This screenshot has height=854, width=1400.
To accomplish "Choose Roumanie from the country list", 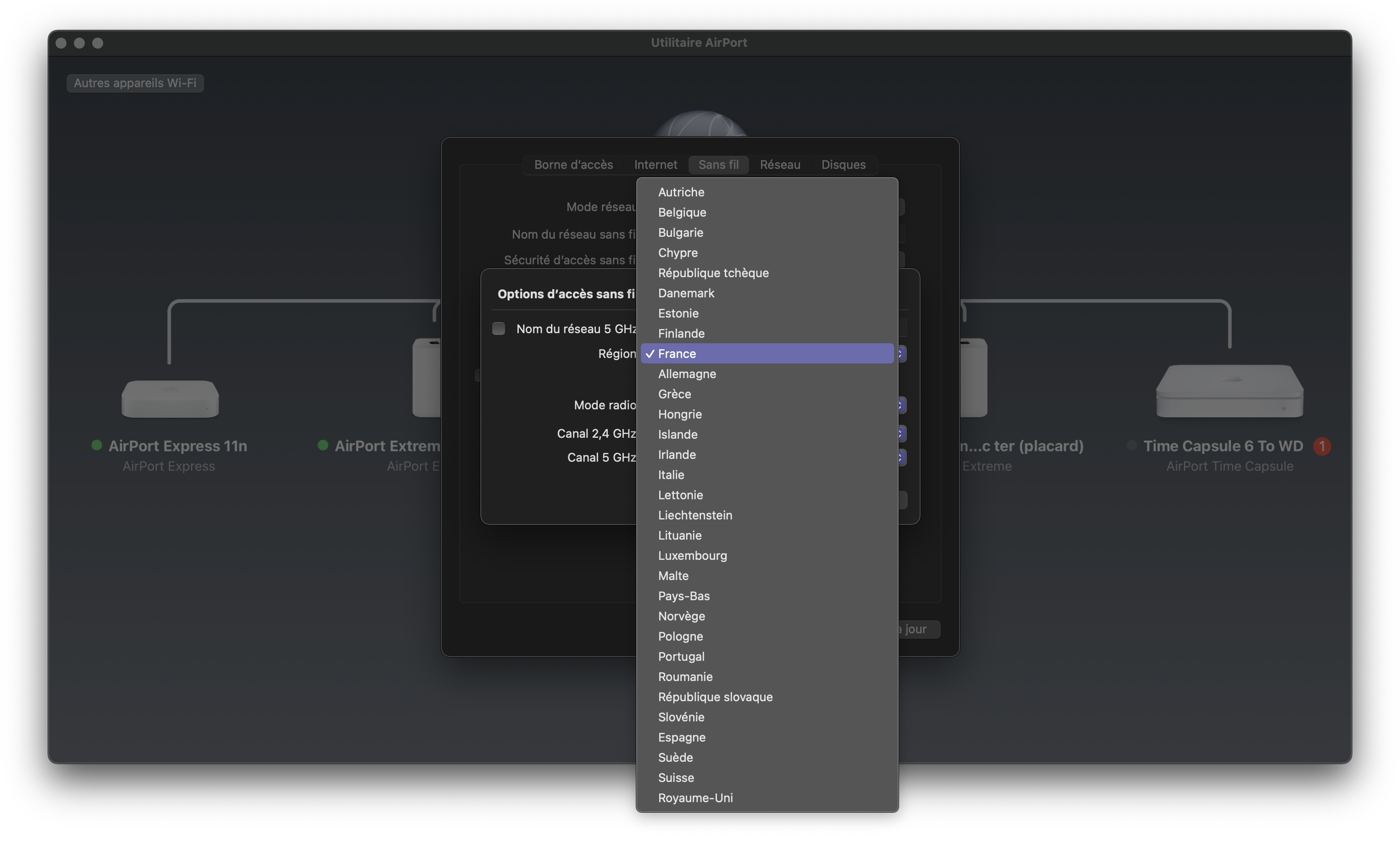I will (767, 676).
